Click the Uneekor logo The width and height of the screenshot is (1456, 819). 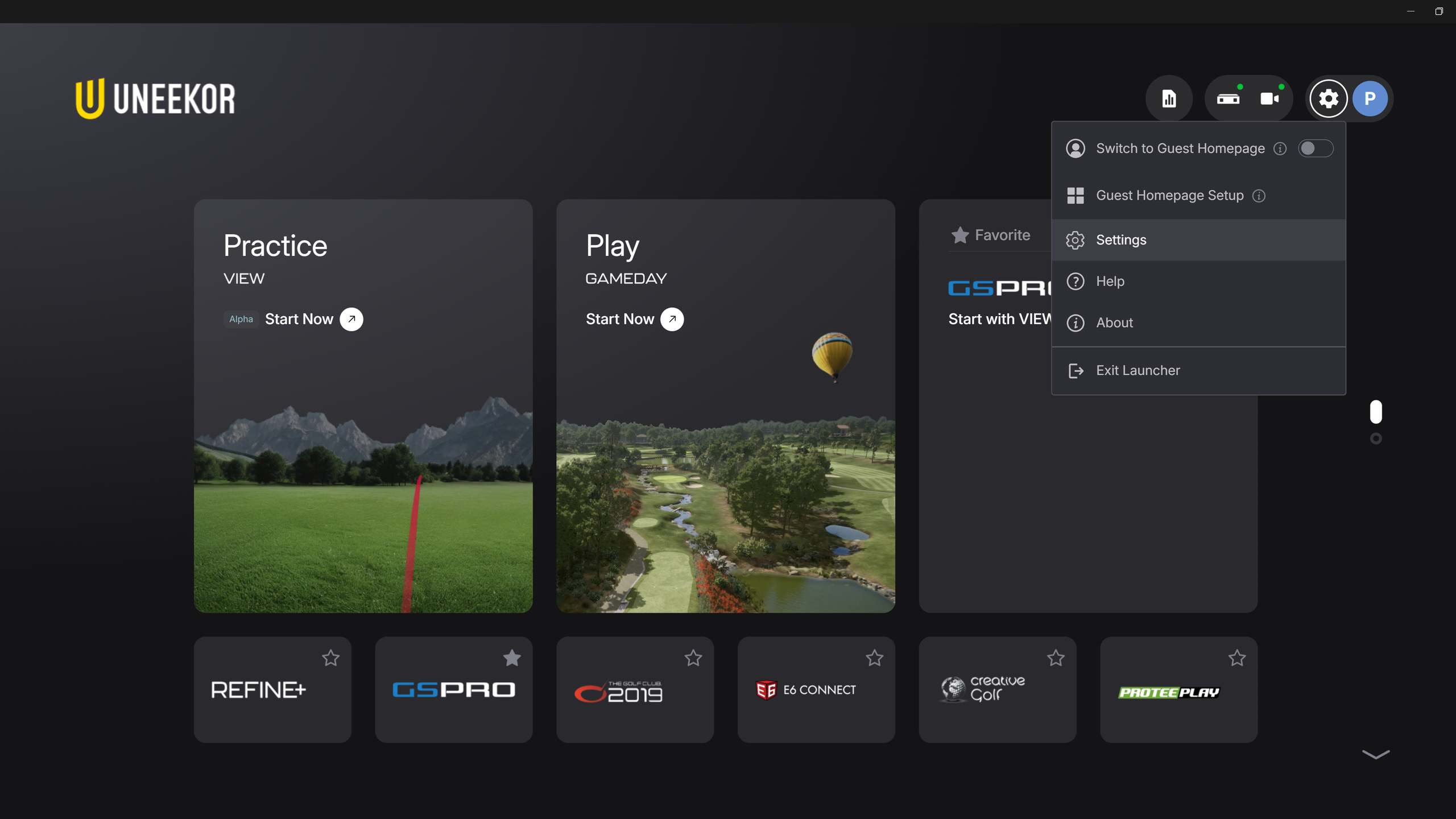[155, 98]
